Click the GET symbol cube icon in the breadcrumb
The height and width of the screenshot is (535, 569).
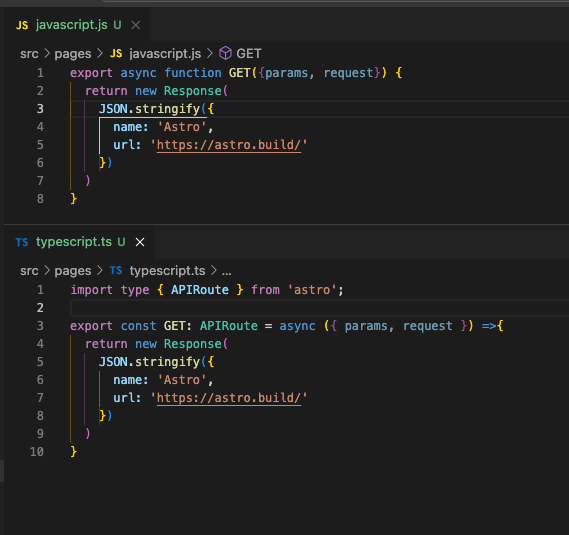225,53
